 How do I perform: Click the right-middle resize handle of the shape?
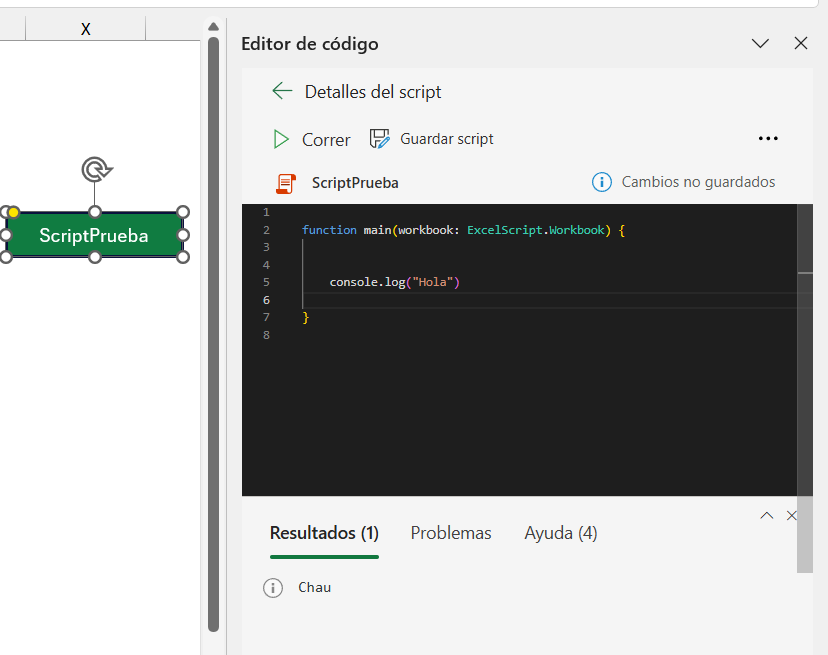[x=183, y=235]
